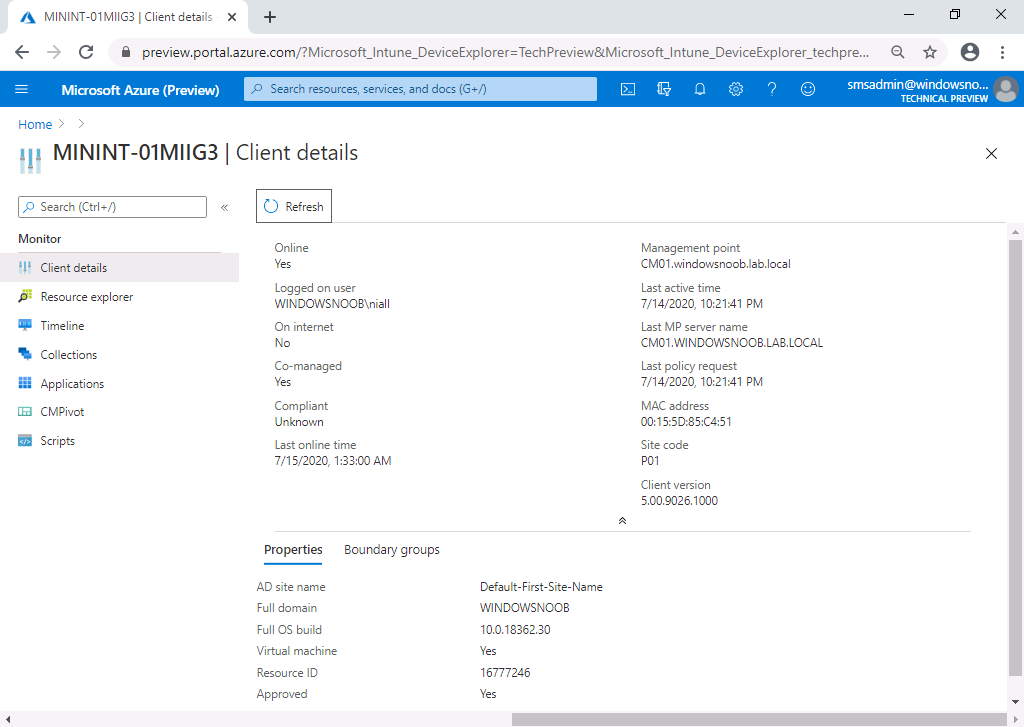Click the browser address bar URL
Image resolution: width=1024 pixels, height=727 pixels.
pyautogui.click(x=505, y=52)
